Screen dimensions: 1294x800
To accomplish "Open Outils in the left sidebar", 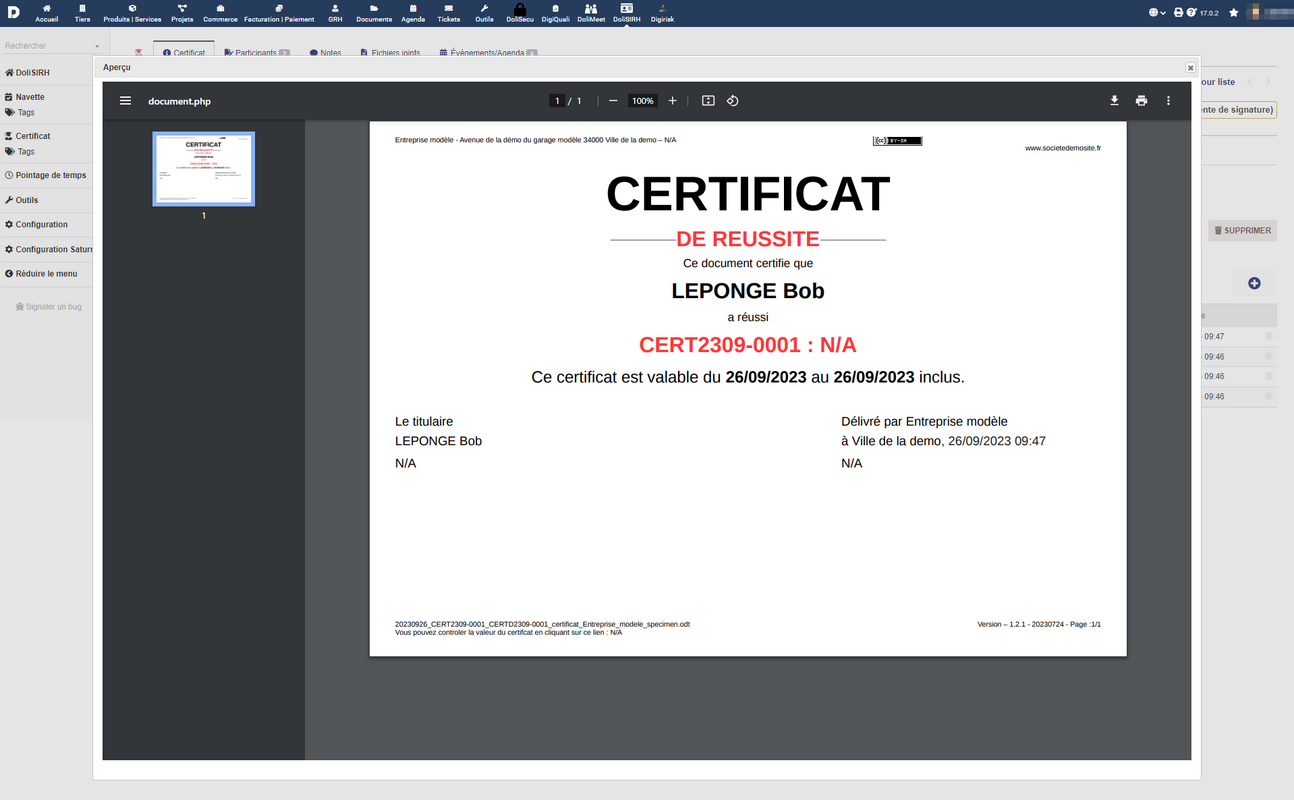I will tap(21, 200).
